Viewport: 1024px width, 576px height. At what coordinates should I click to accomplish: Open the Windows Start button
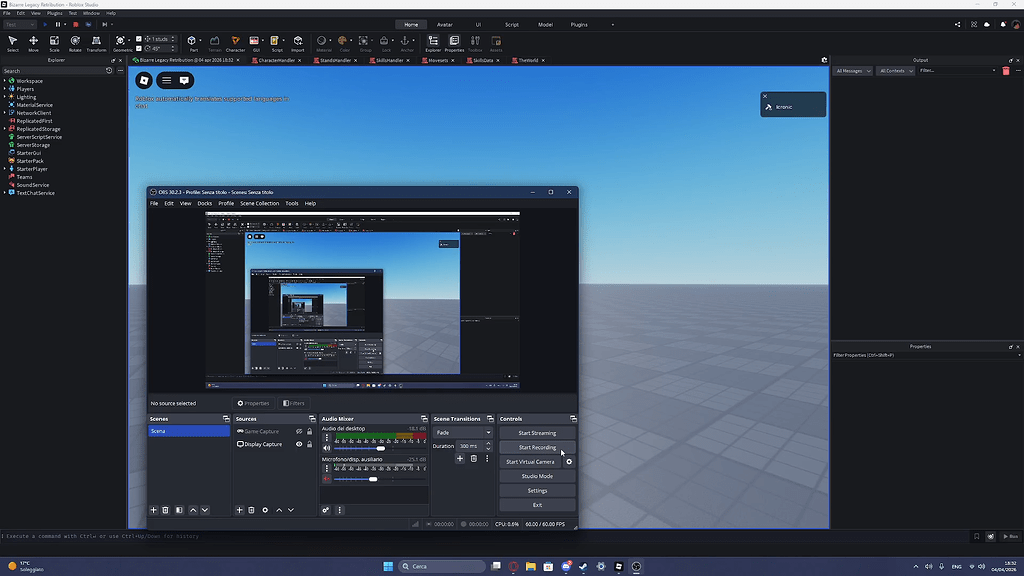pyautogui.click(x=388, y=566)
